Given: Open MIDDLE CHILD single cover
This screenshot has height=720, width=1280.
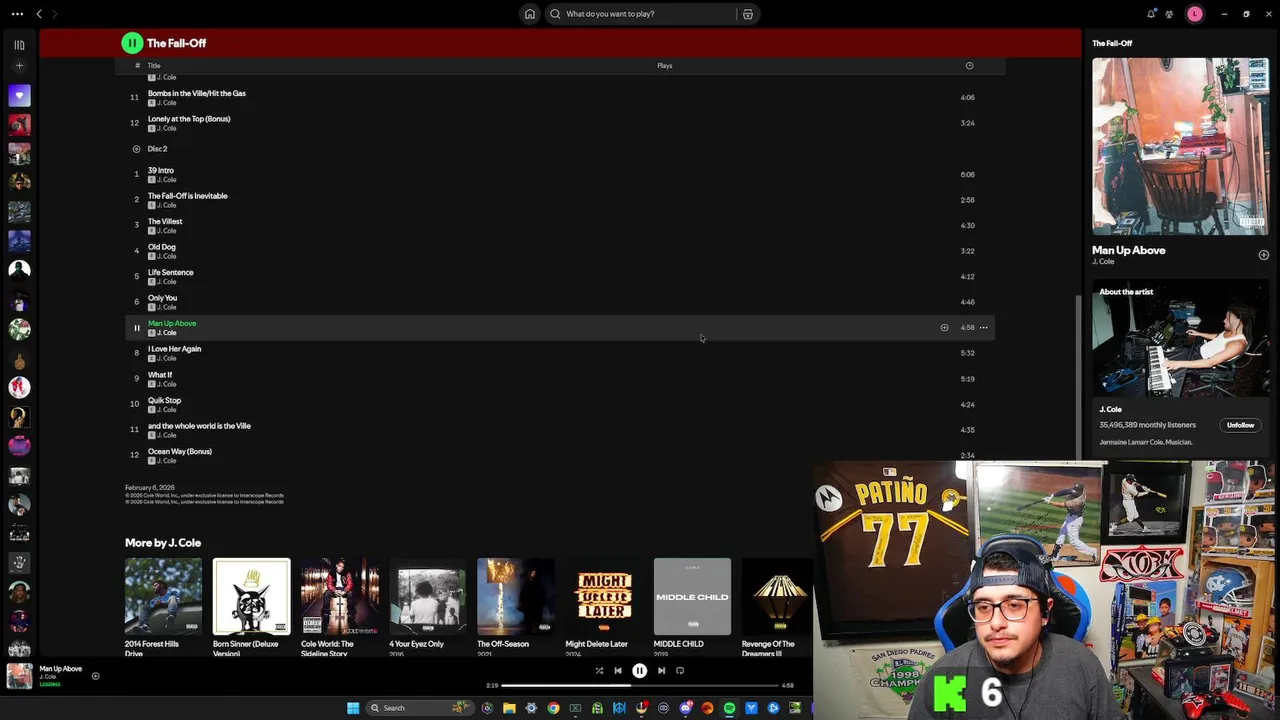Looking at the screenshot, I should 692,597.
